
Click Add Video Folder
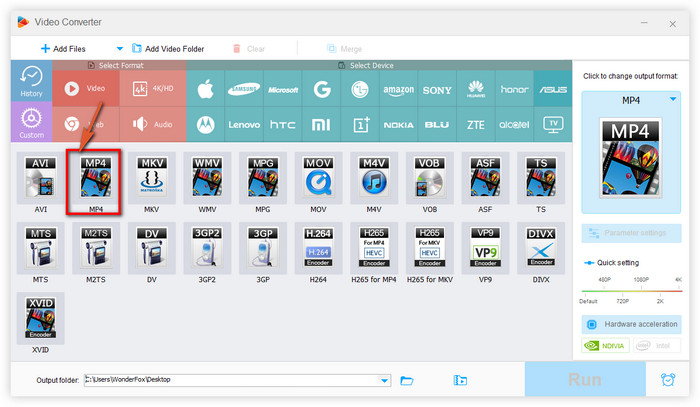168,49
